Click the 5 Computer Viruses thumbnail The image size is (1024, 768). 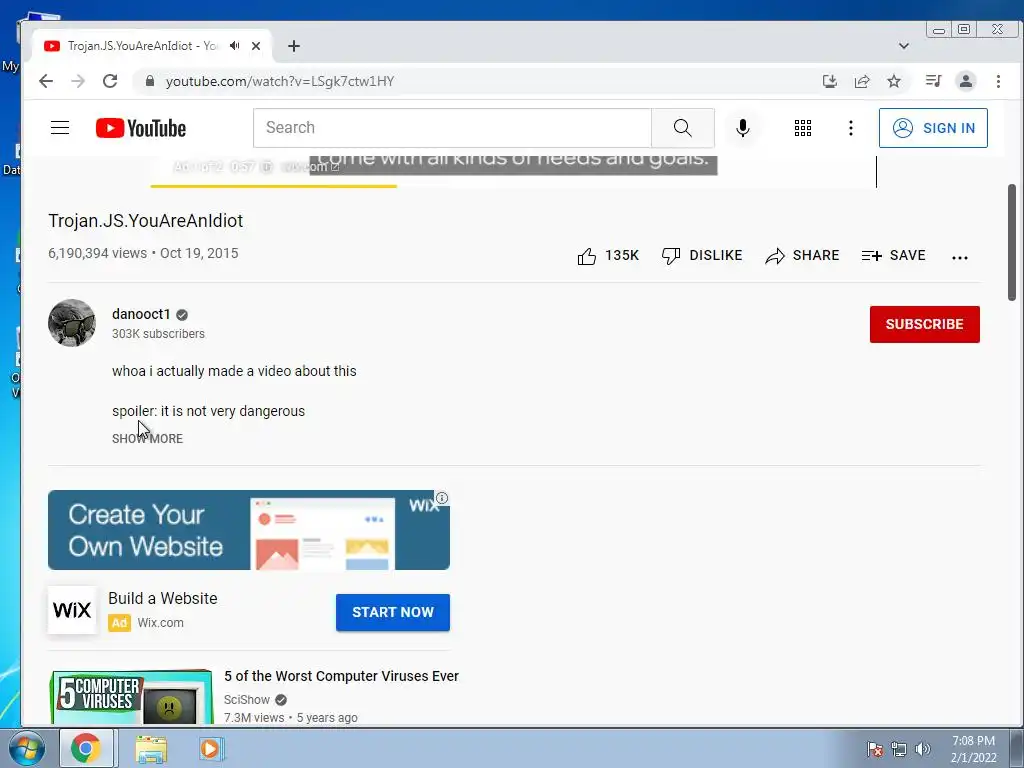click(x=131, y=696)
